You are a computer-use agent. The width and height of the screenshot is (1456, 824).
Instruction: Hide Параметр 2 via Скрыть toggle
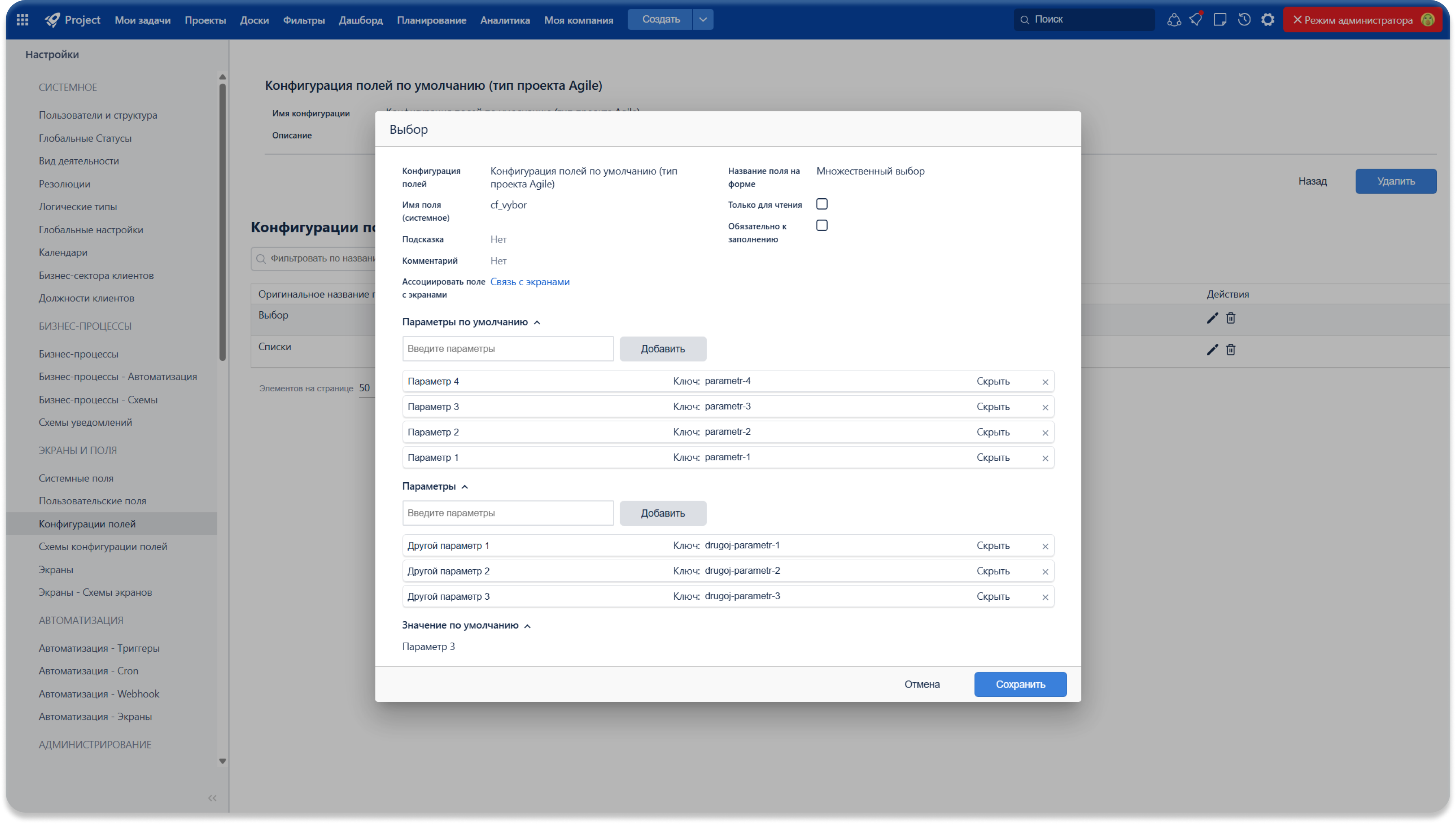(x=993, y=432)
